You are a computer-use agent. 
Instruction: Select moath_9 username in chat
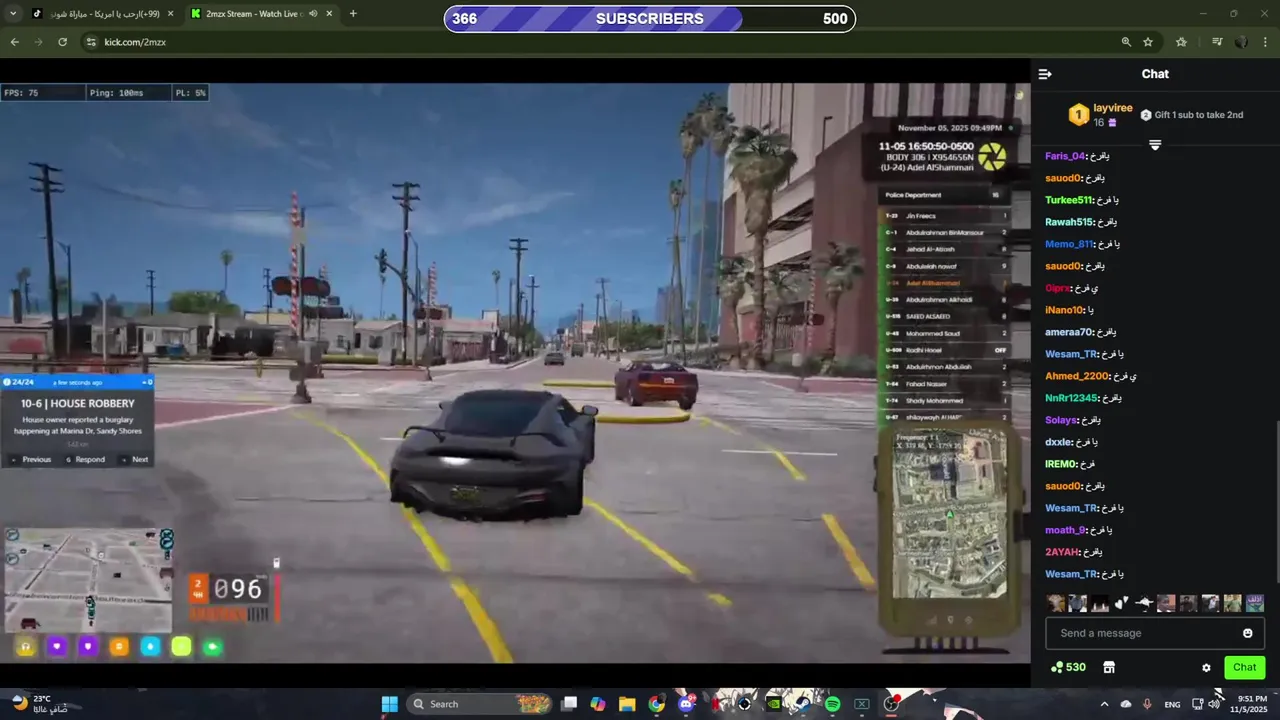1065,530
